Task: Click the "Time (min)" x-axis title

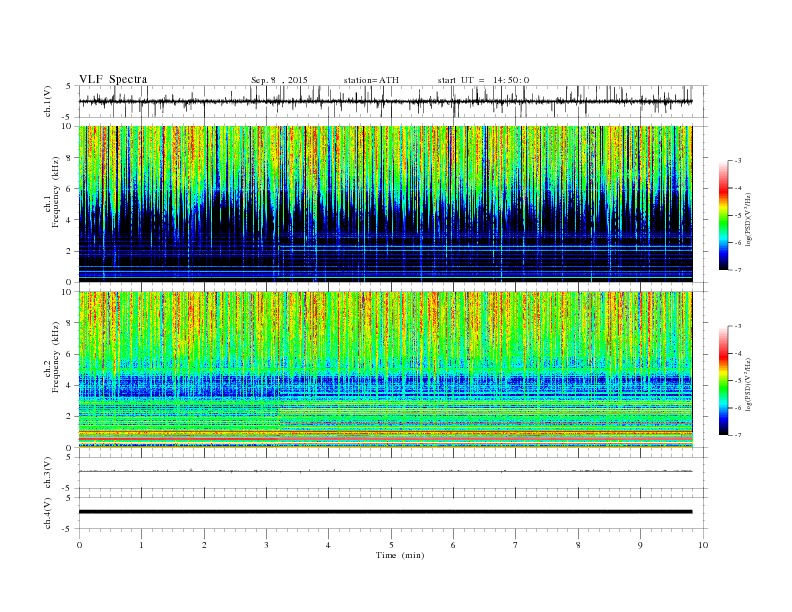Action: [x=400, y=555]
